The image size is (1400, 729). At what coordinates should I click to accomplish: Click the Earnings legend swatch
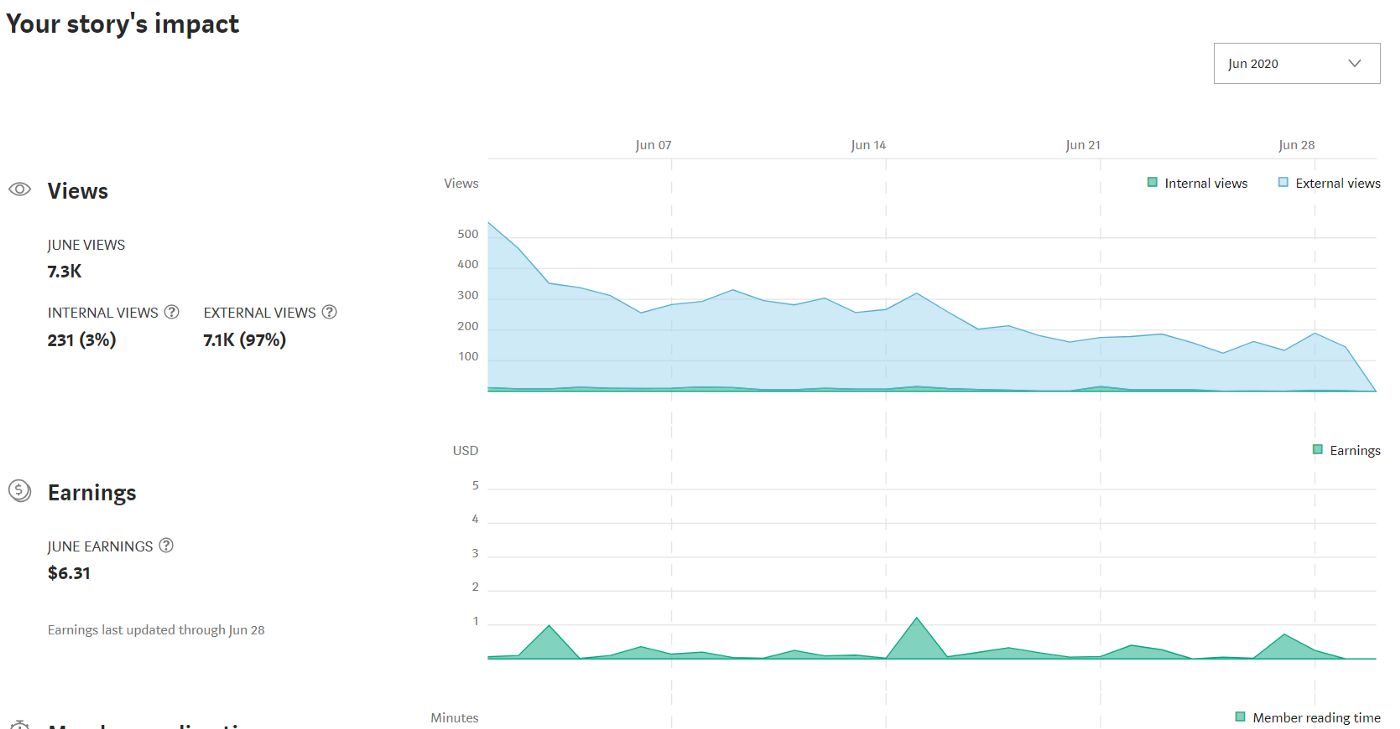tap(1317, 450)
